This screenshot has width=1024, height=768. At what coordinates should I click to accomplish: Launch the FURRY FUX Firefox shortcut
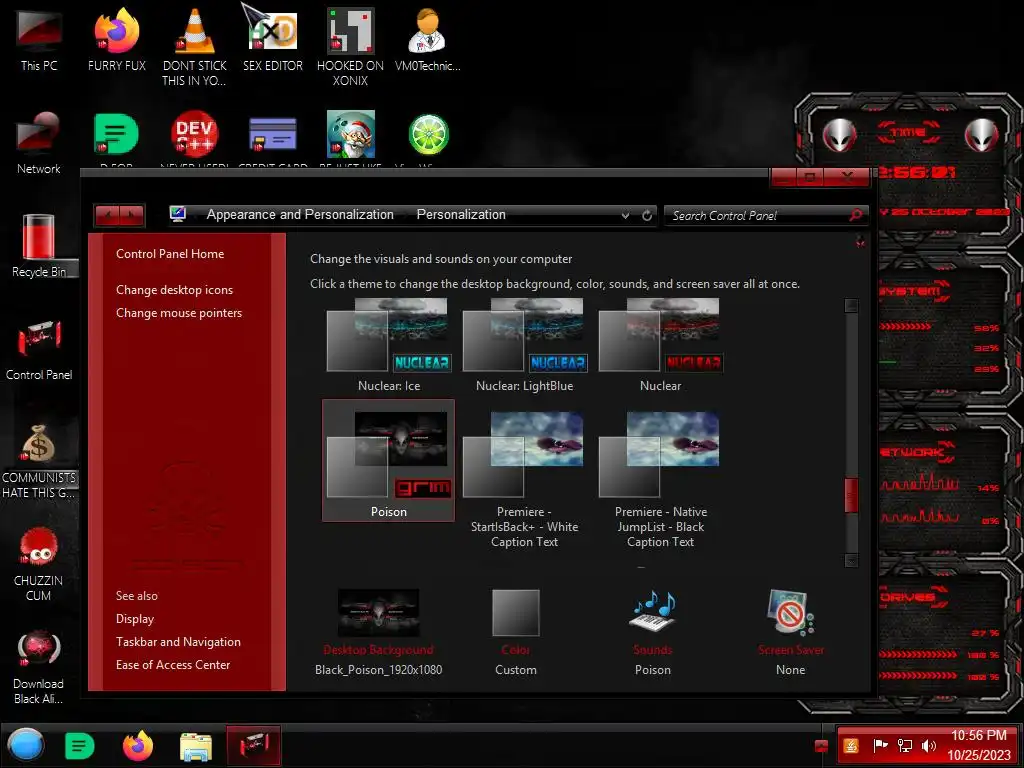coord(116,40)
